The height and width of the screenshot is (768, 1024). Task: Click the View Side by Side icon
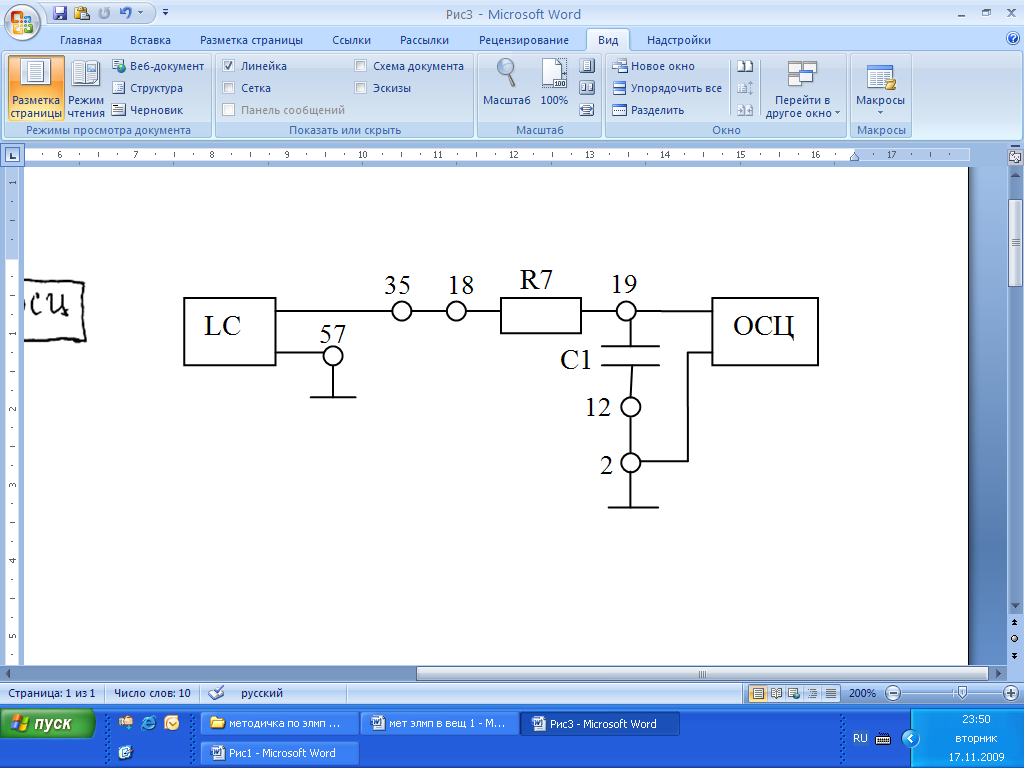point(745,66)
